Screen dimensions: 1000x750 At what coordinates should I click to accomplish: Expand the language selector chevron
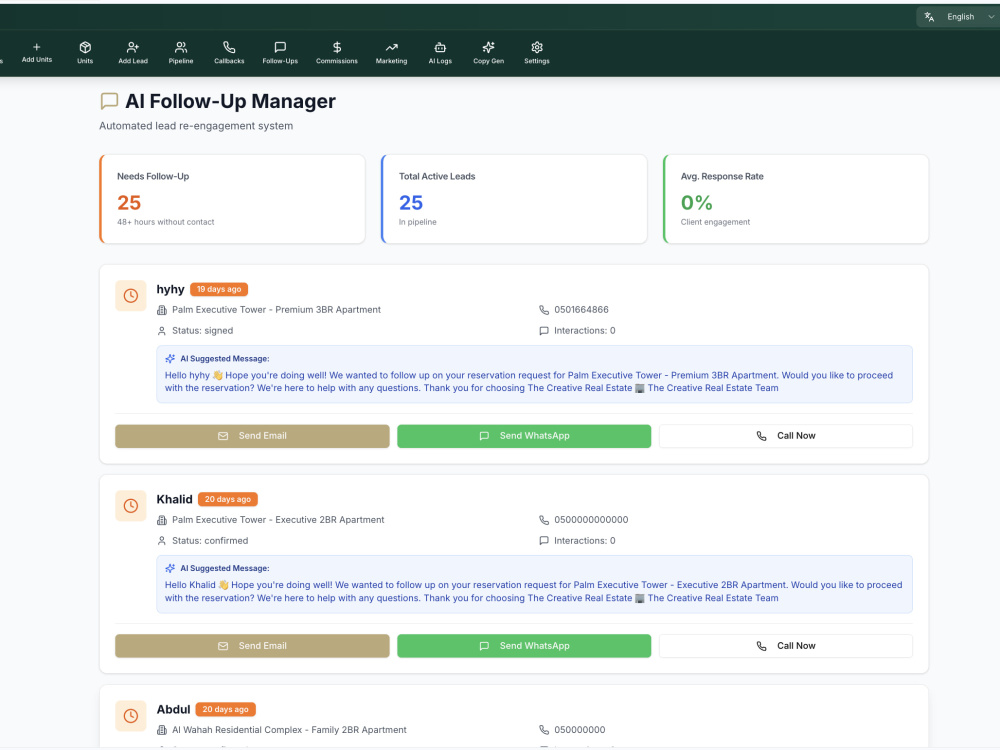click(990, 17)
